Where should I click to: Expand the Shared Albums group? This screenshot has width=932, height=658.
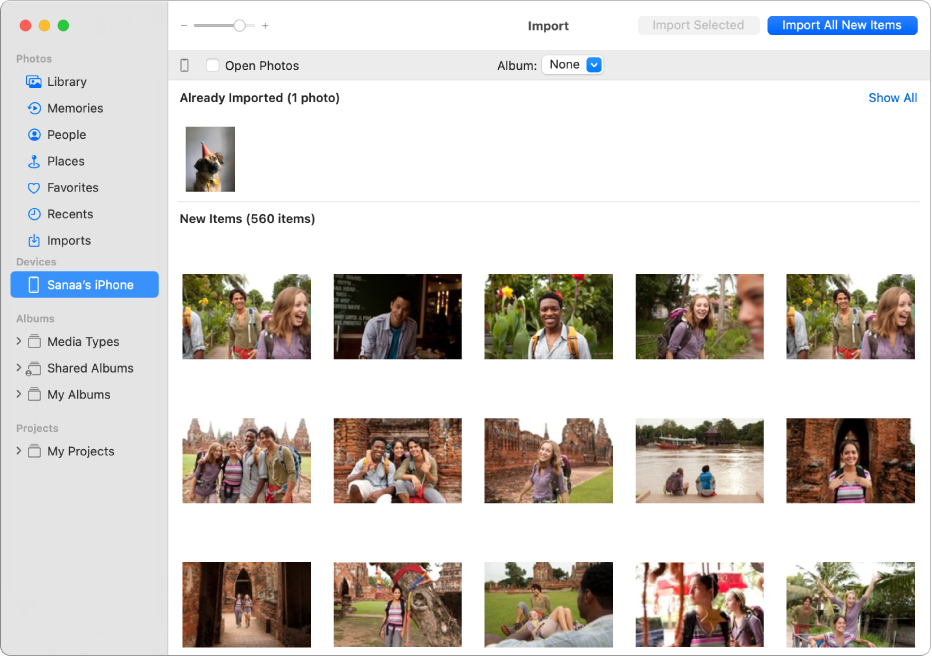click(x=18, y=368)
